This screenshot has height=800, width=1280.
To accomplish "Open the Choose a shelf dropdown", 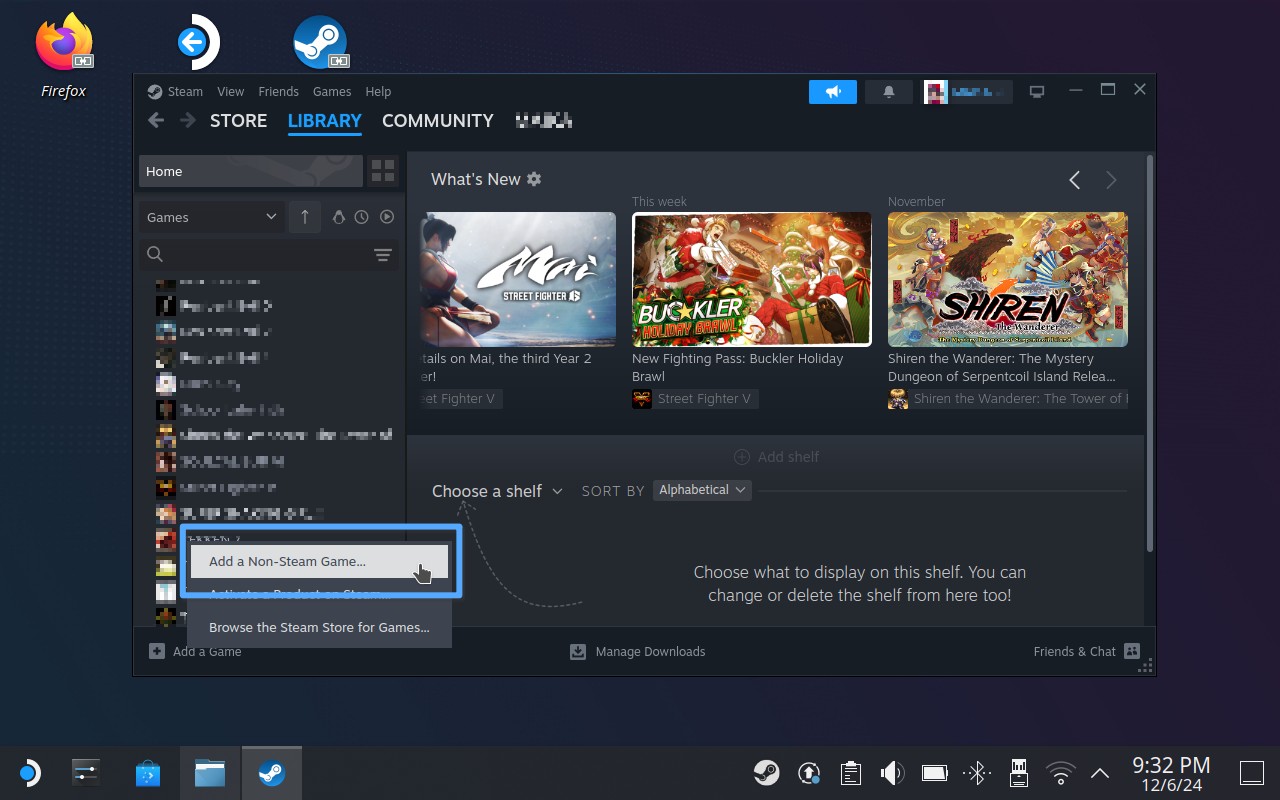I will tap(497, 491).
